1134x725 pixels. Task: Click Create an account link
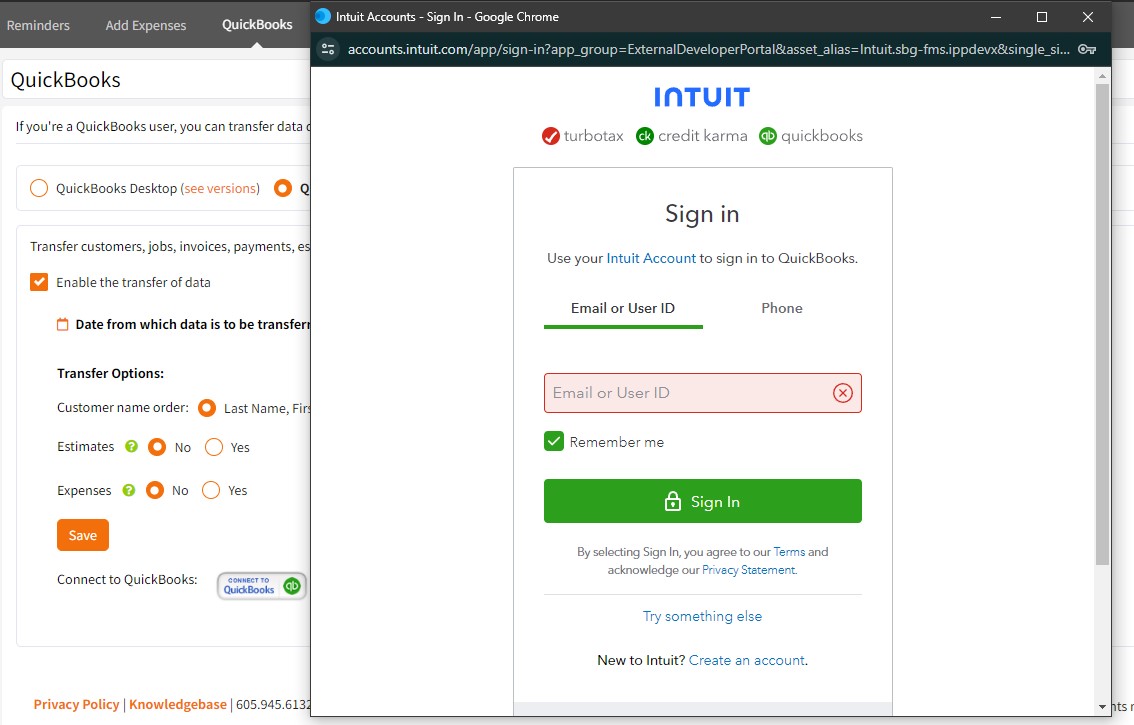click(x=746, y=661)
